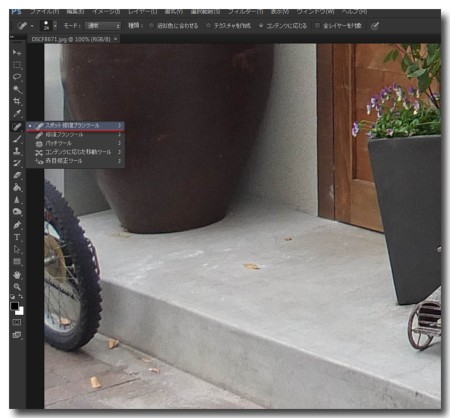Screen dimensions: 450x418
Task: Select the Rectangular Marquee tool
Action: [17, 65]
